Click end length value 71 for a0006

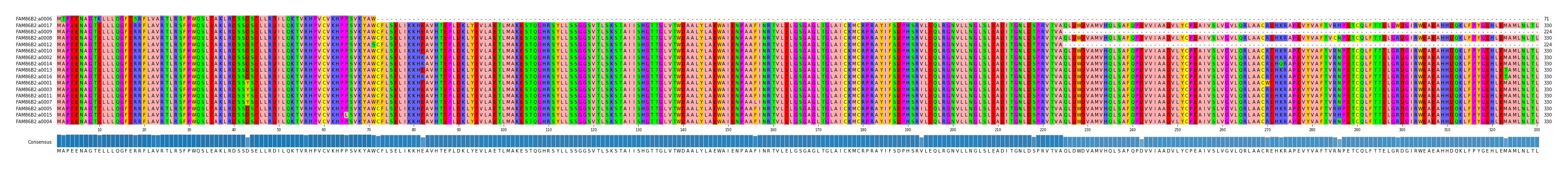[1546, 19]
